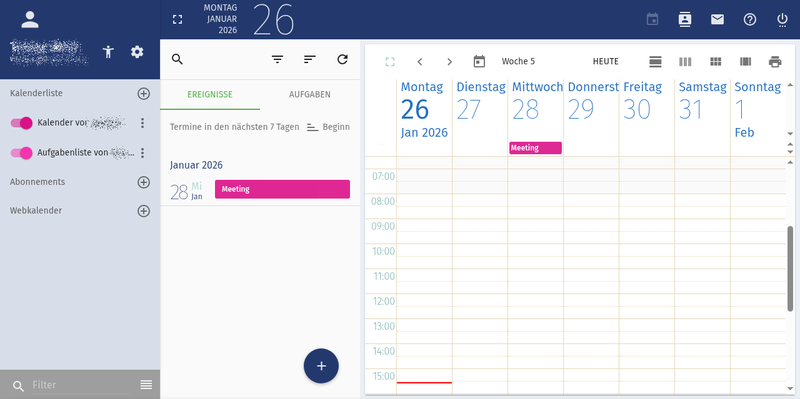Change sort order Beginn

click(x=329, y=127)
